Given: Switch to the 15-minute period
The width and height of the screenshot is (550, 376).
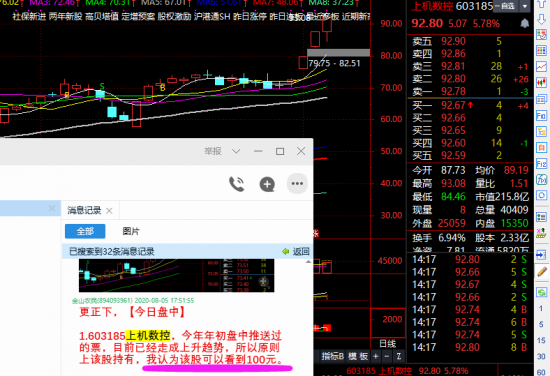Looking at the screenshot, I should [x=541, y=340].
